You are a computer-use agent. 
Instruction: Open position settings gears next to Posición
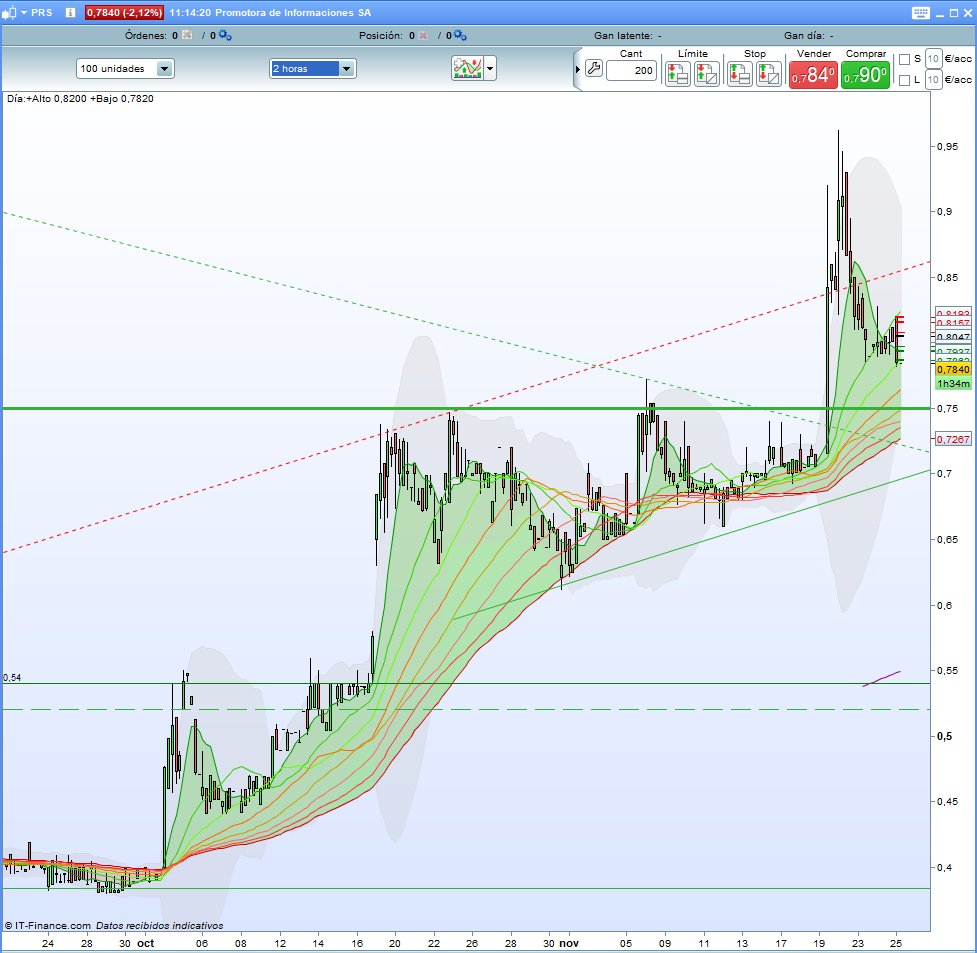click(460, 36)
